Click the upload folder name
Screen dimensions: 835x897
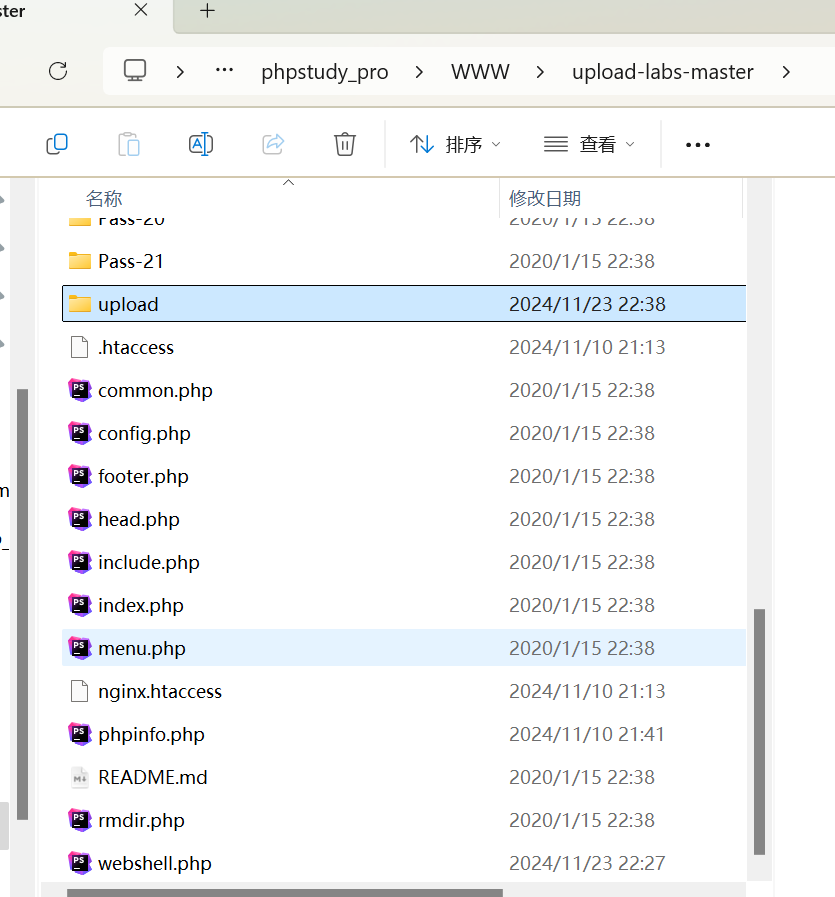128,304
